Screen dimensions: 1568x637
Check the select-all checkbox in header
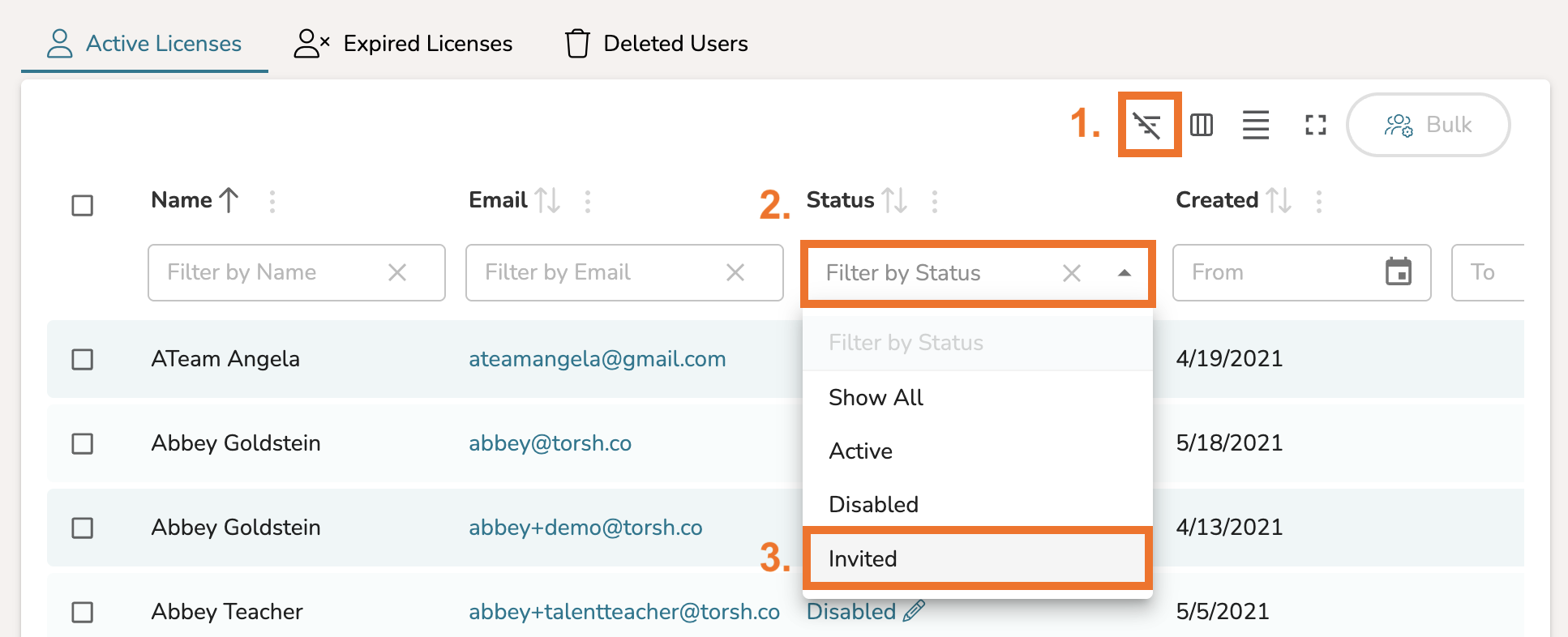tap(83, 205)
